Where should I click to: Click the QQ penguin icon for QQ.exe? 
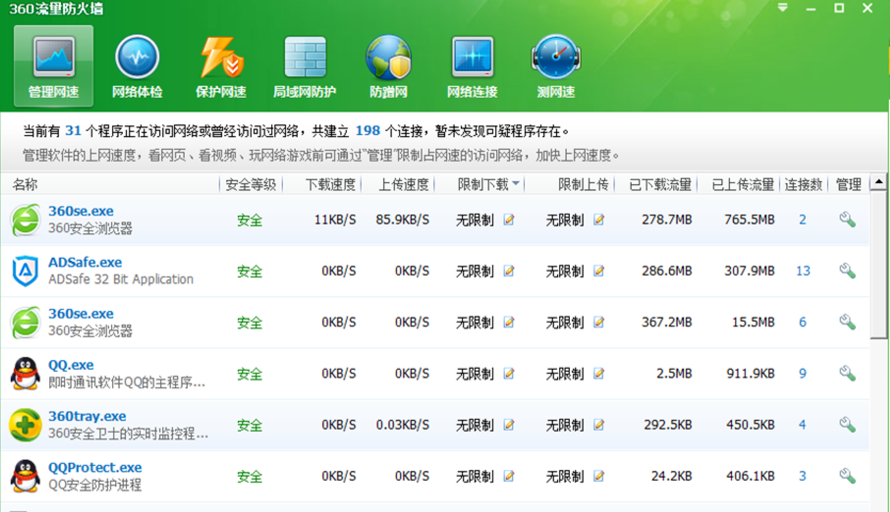pos(26,373)
